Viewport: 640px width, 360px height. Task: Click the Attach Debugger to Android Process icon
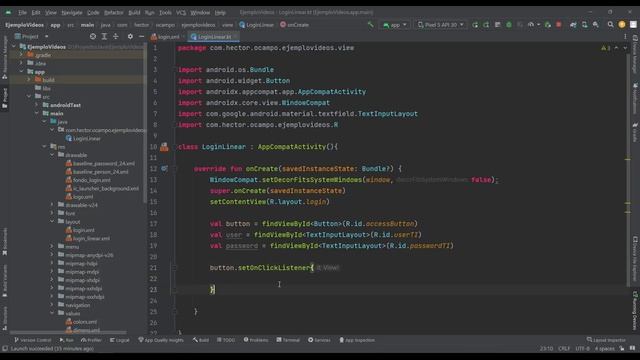(548, 25)
